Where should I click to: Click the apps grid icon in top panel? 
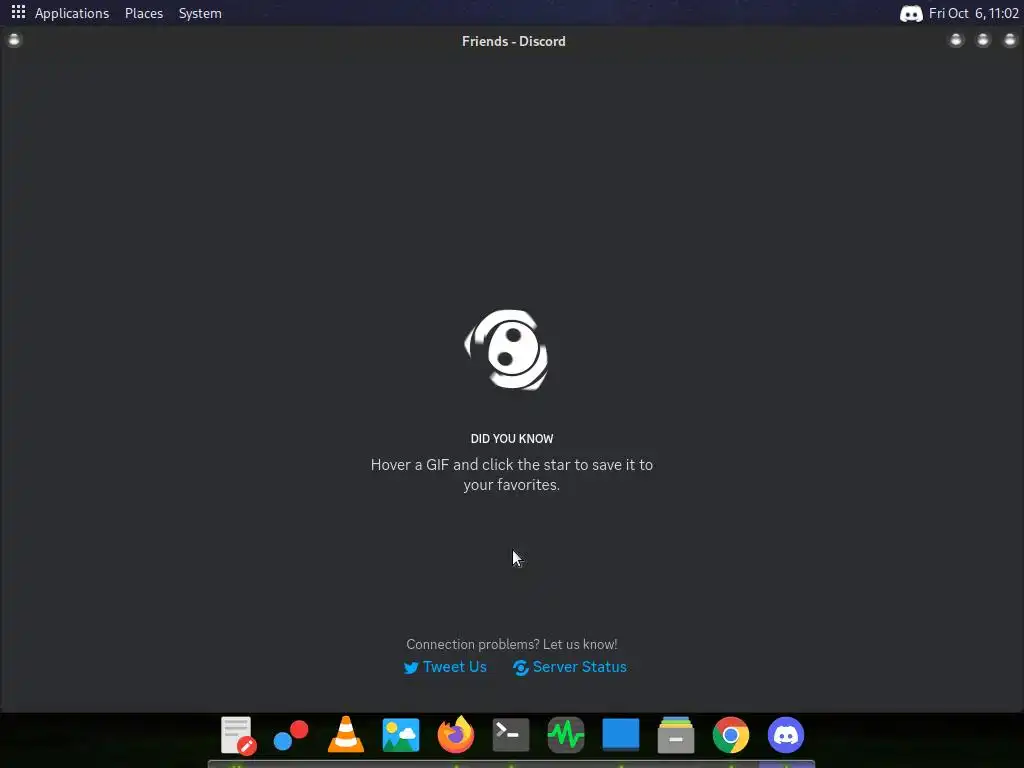(x=18, y=12)
